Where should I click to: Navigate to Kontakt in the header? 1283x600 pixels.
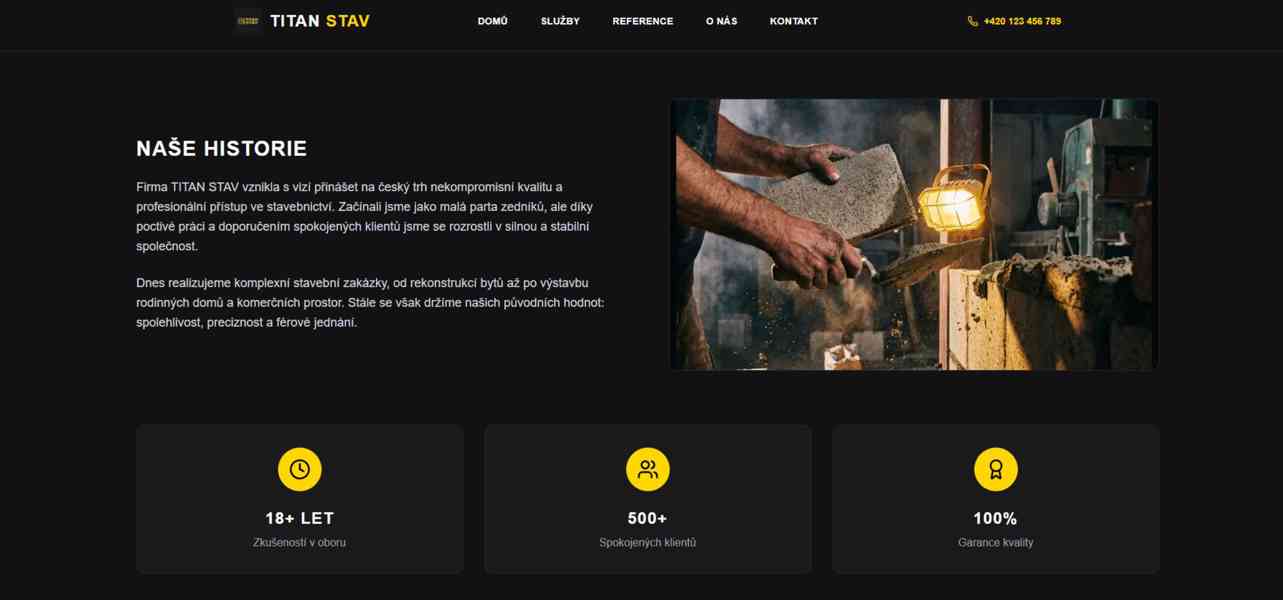click(x=794, y=21)
